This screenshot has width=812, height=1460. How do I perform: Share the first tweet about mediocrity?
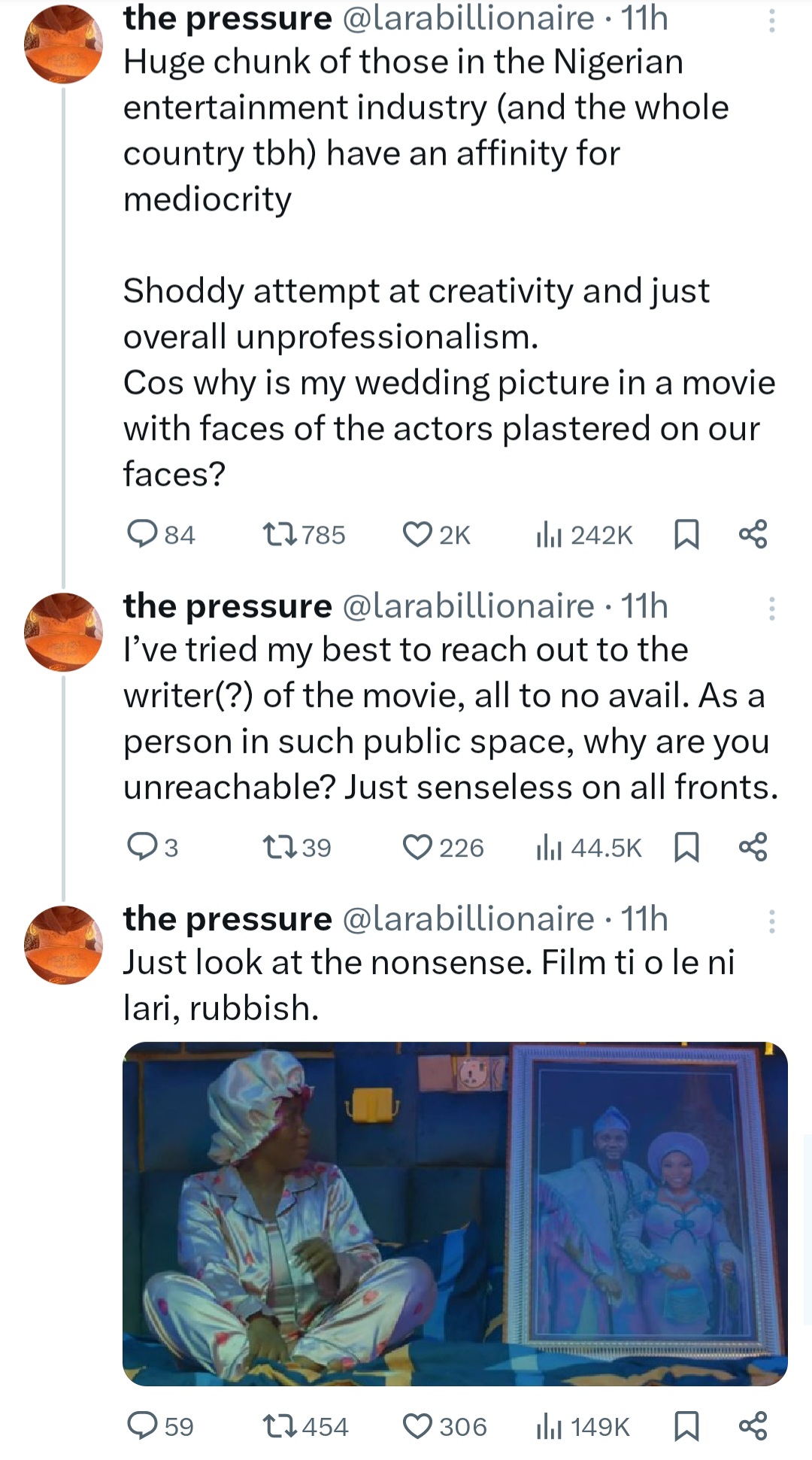click(753, 533)
